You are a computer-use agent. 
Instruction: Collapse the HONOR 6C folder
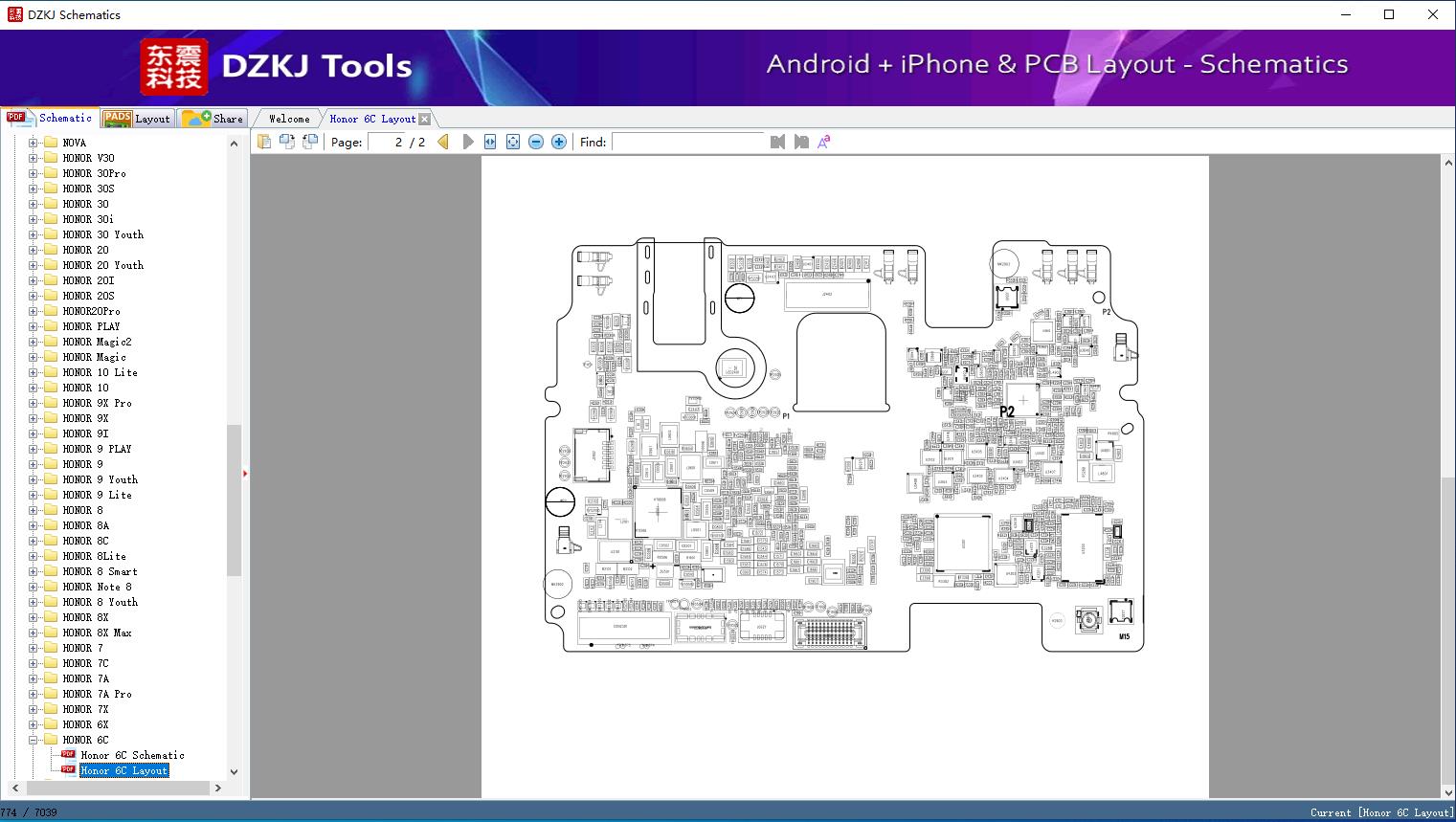click(x=33, y=740)
